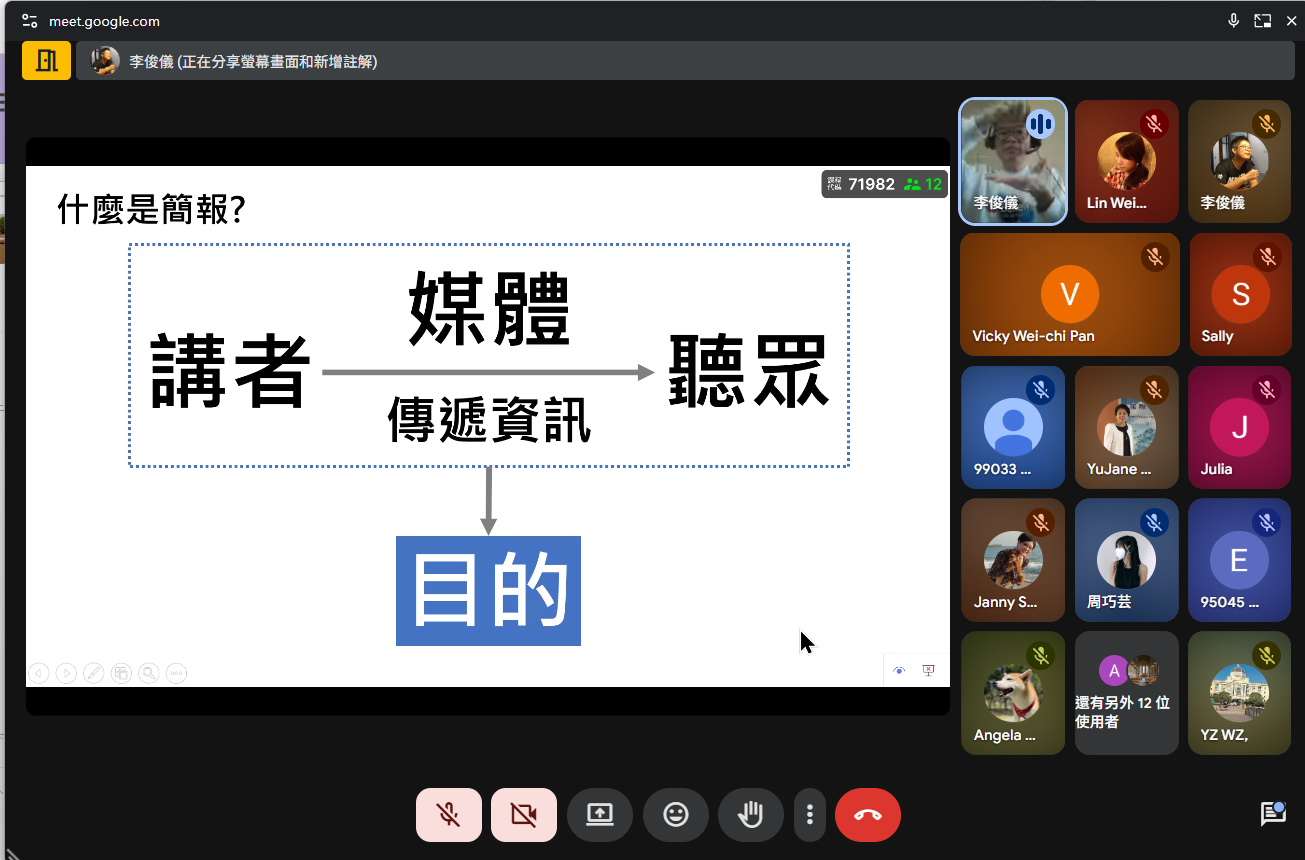The image size is (1305, 860).
Task: Toggle the microphone mute button
Action: (448, 815)
